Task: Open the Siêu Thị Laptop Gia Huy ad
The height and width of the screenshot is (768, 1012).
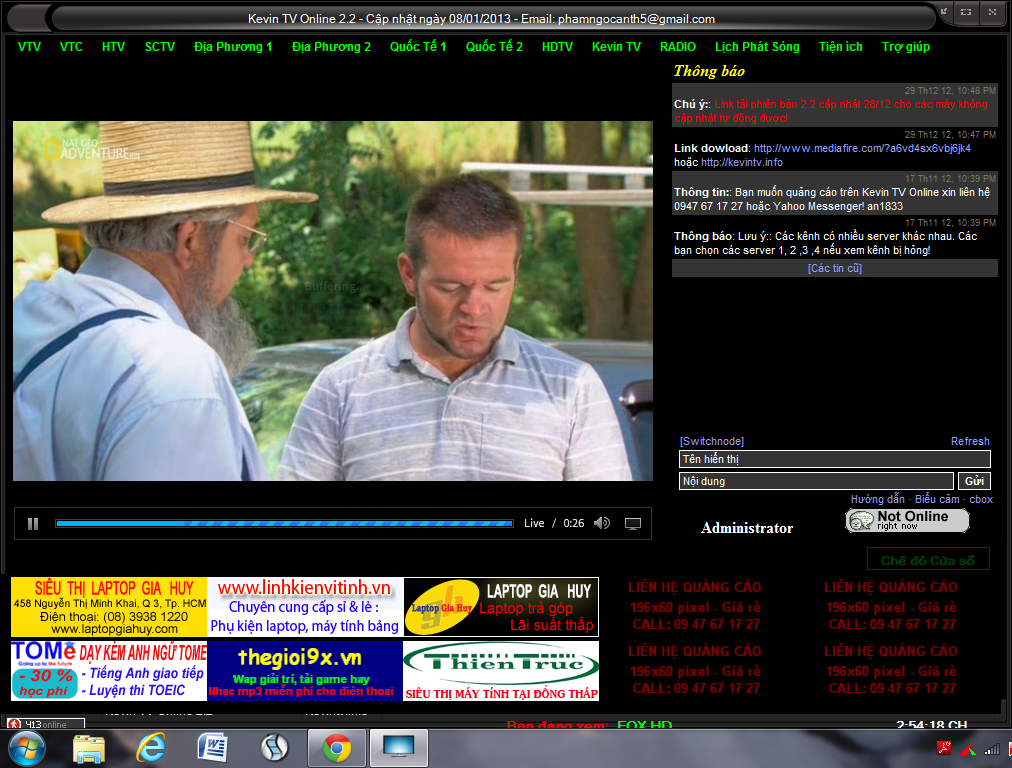Action: pyautogui.click(x=109, y=607)
